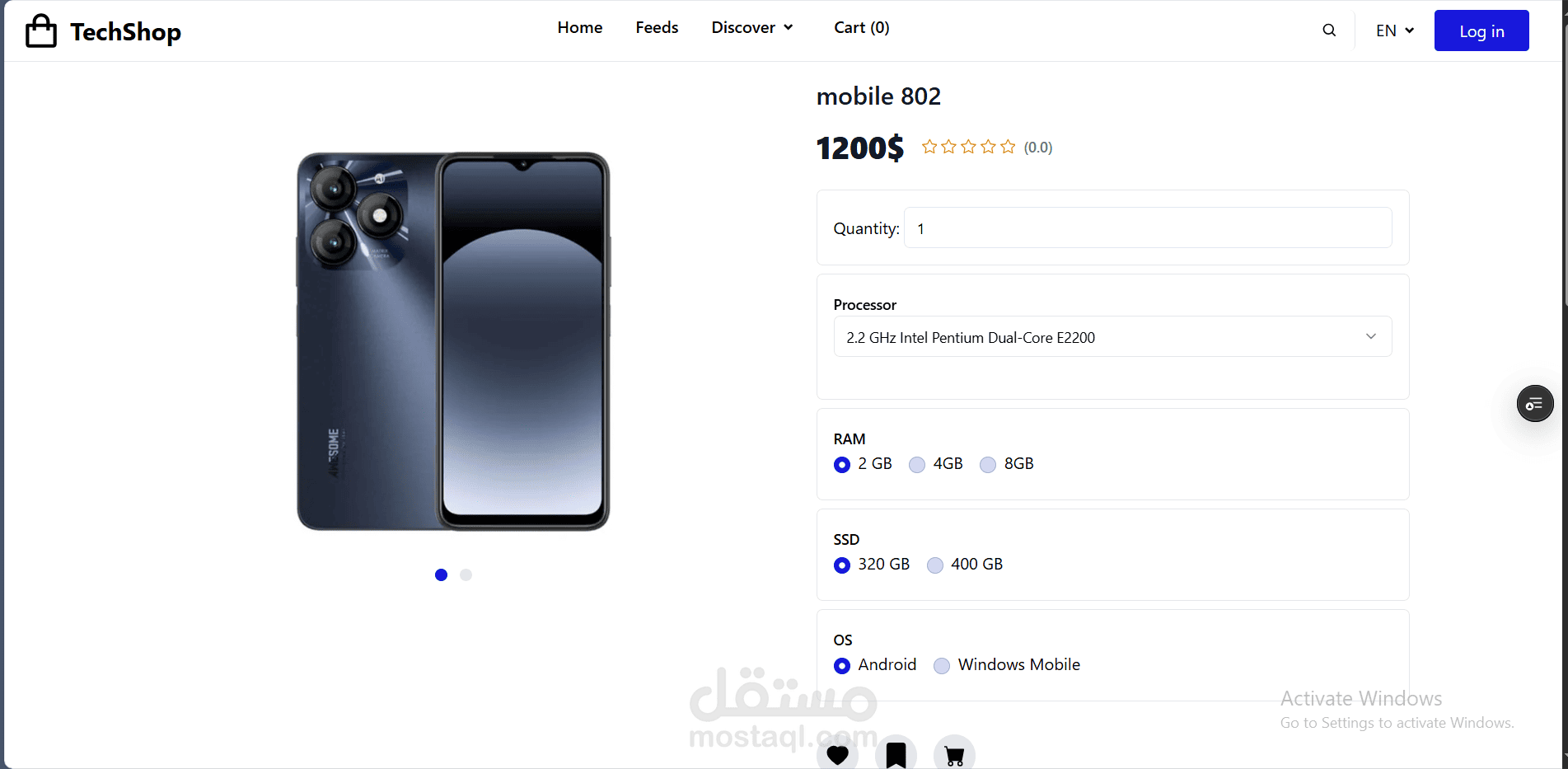The image size is (1568, 769).
Task: Add to cart using the cart icon
Action: [954, 754]
